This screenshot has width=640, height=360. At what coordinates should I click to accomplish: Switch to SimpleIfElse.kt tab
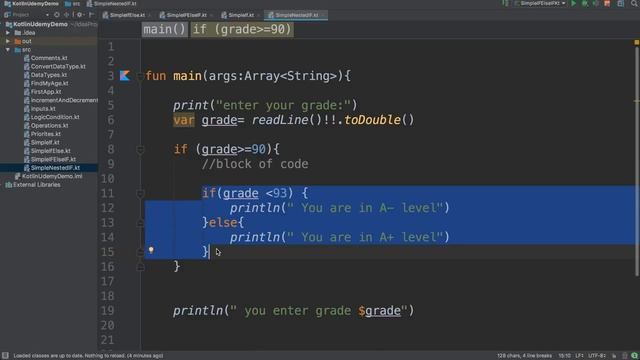tap(127, 15)
